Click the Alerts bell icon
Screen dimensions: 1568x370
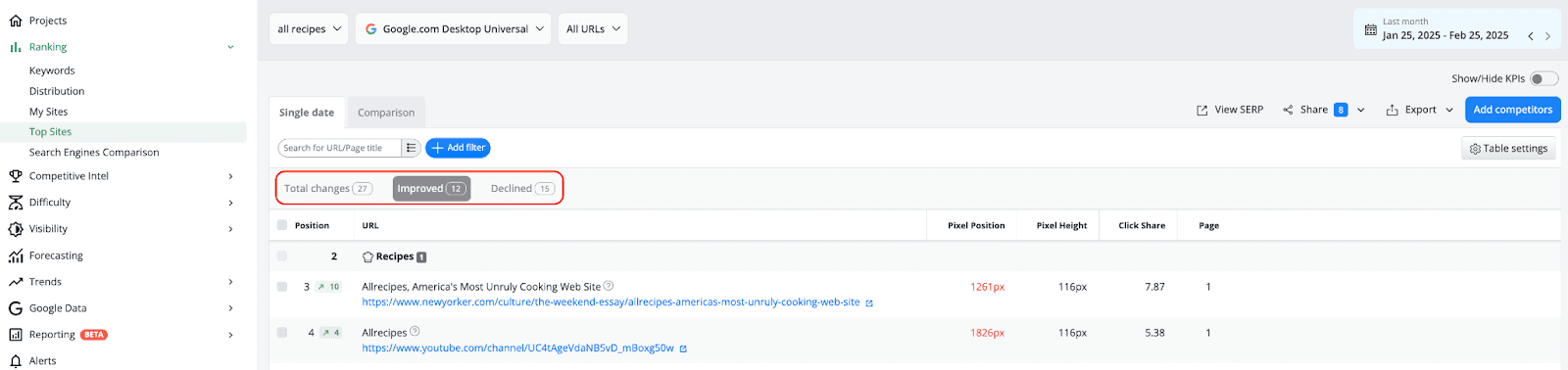(16, 361)
